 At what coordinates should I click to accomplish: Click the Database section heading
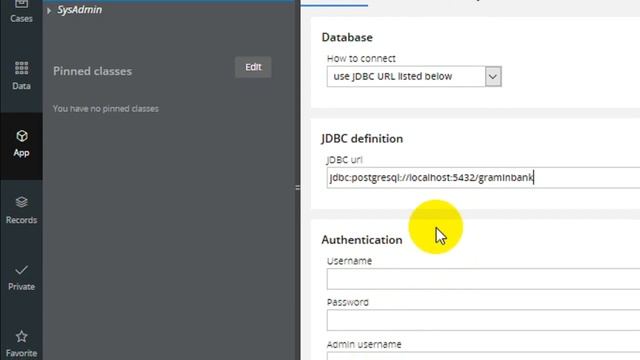[347, 37]
